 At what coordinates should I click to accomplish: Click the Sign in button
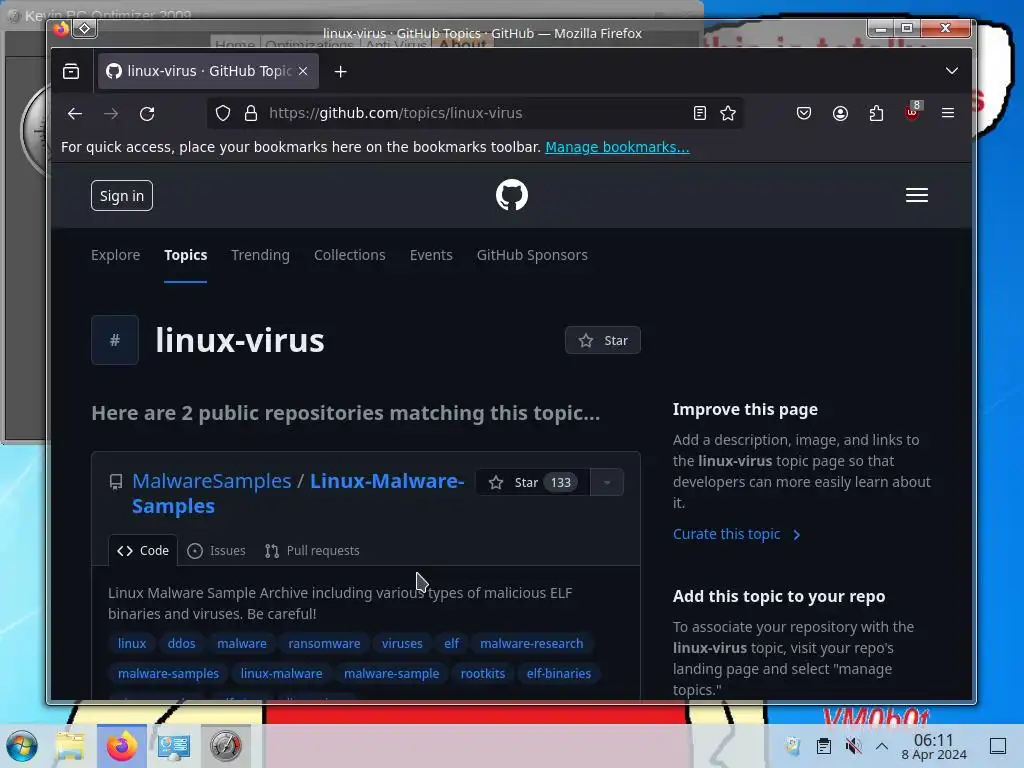pos(121,196)
